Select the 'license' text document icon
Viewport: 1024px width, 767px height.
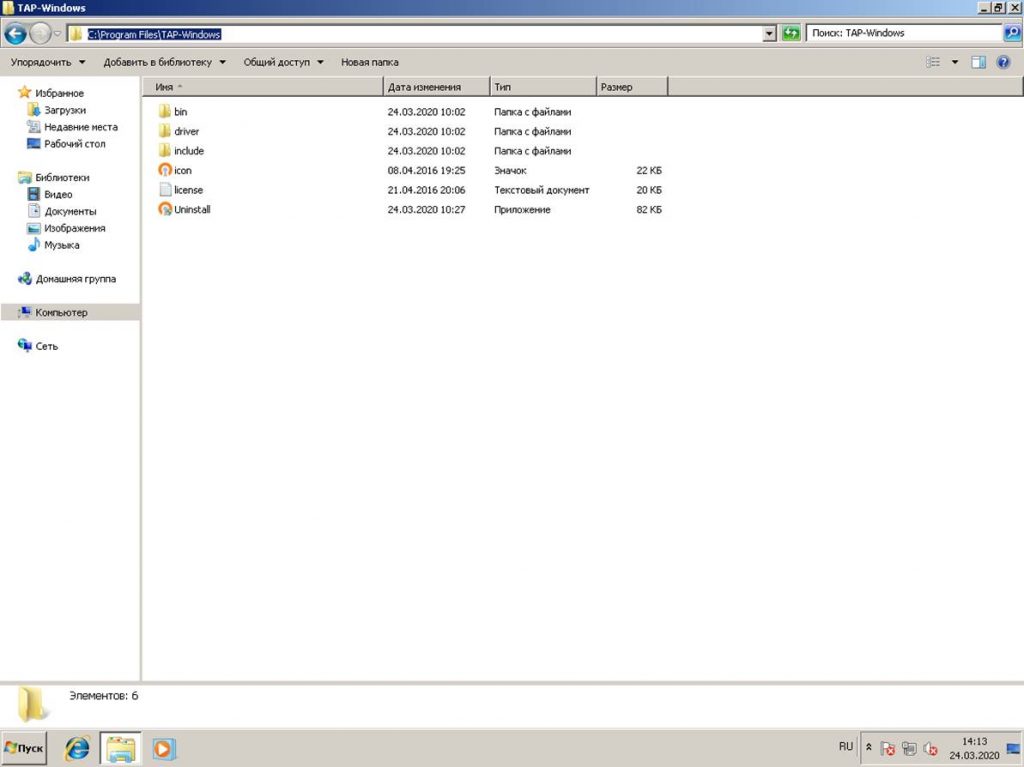pos(165,189)
